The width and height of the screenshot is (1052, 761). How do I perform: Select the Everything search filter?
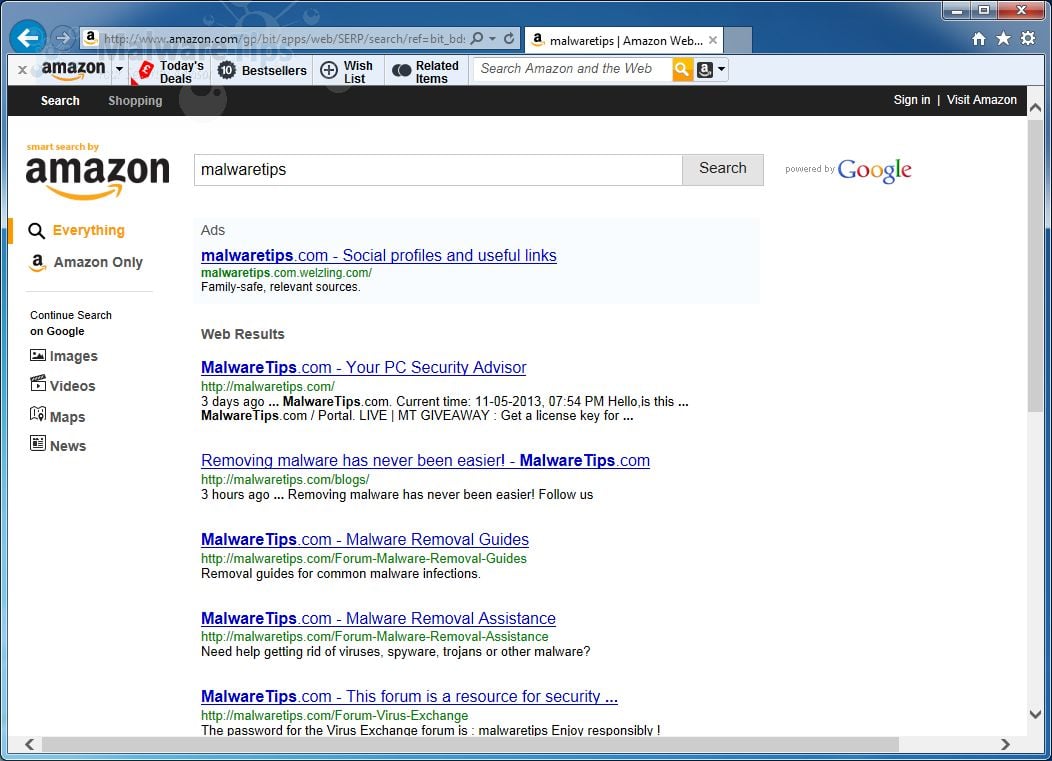coord(89,230)
